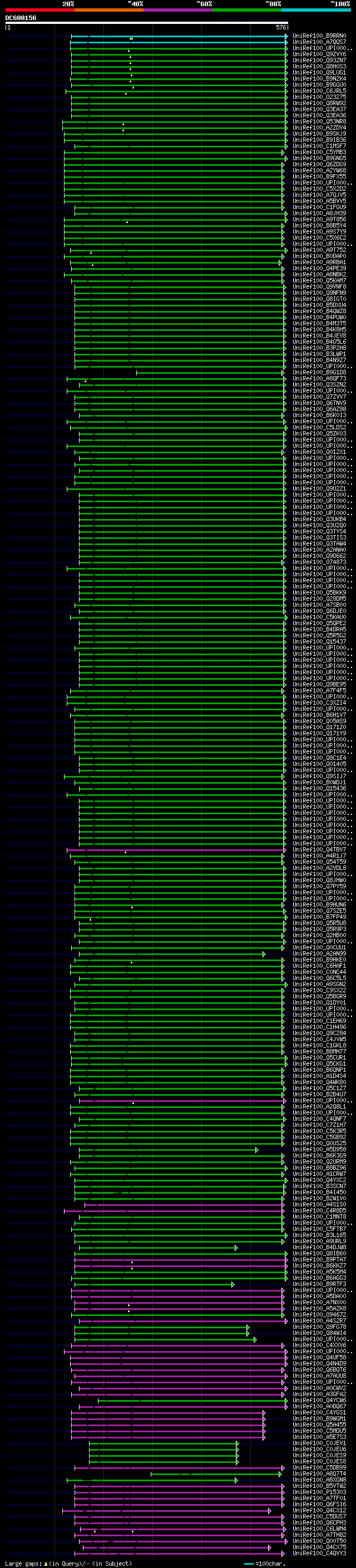Open the UniRef100_C1MSF7 hit
This screenshot has height=1568, width=356.
tap(319, 146)
